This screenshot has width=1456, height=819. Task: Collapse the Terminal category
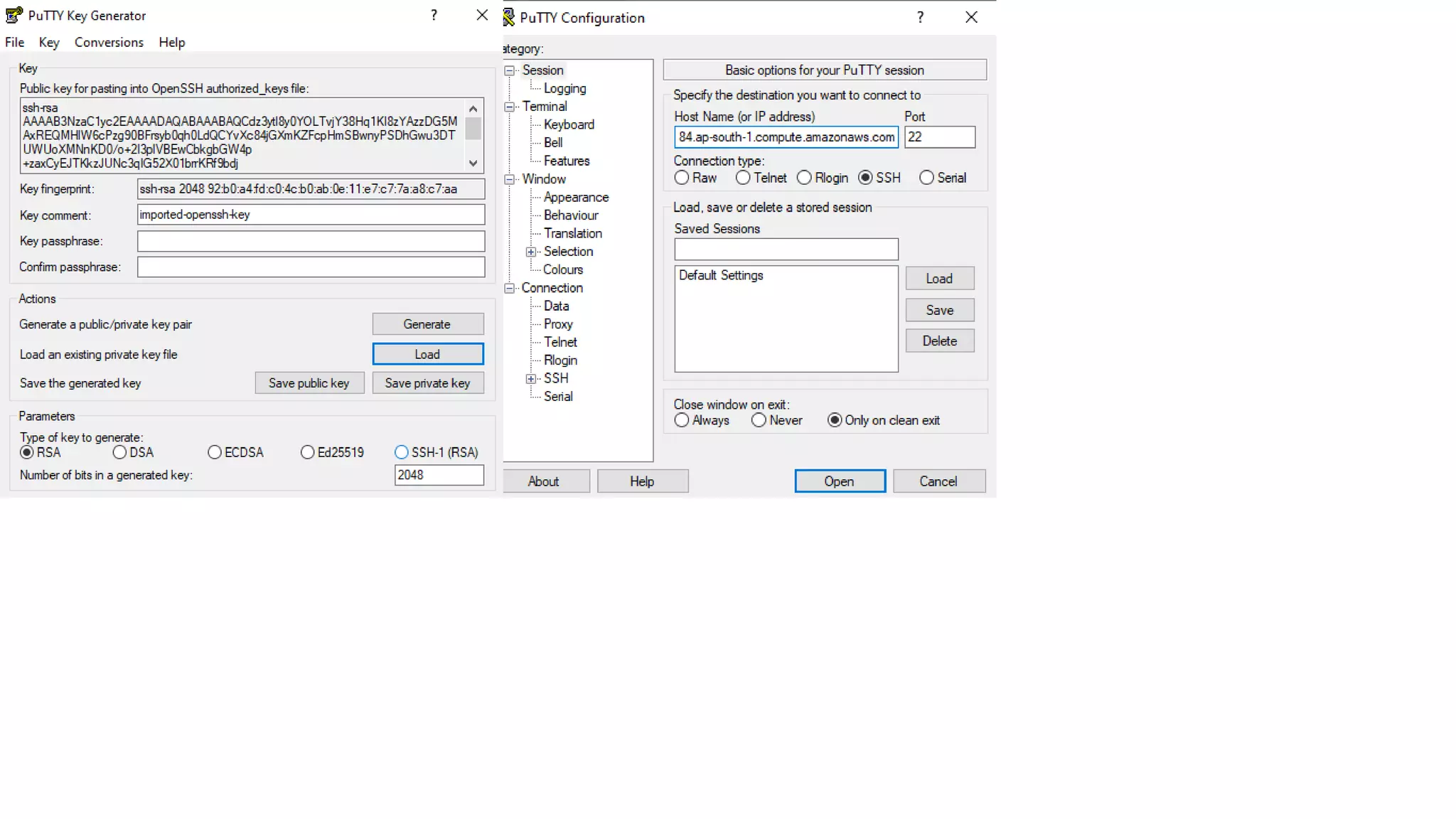point(510,107)
